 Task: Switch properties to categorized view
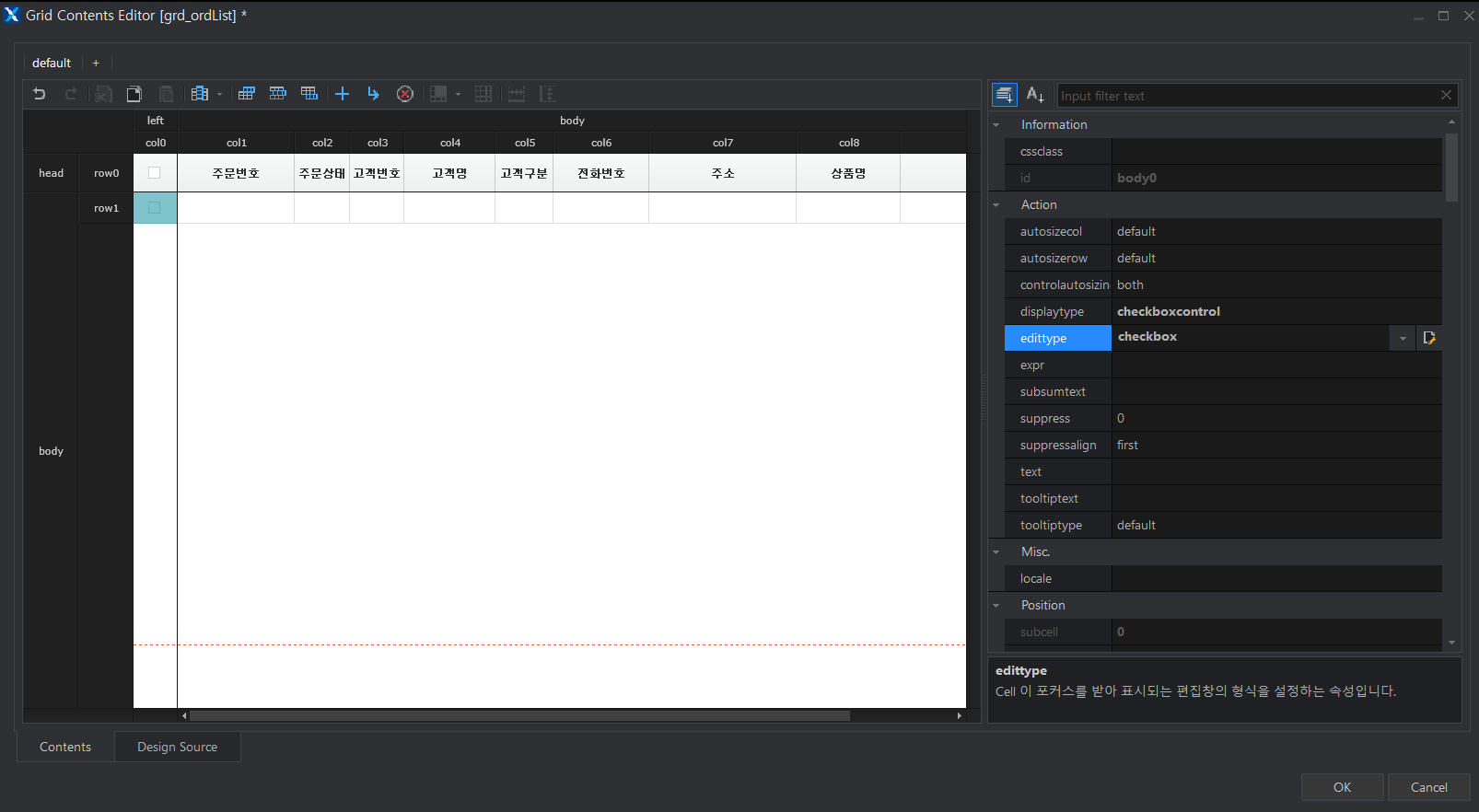1004,95
